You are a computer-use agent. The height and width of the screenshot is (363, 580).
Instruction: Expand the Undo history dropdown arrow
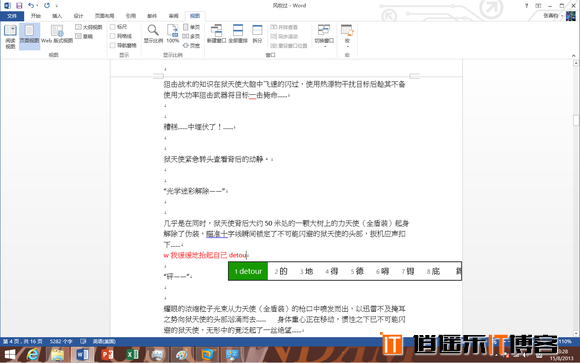(x=37, y=6)
